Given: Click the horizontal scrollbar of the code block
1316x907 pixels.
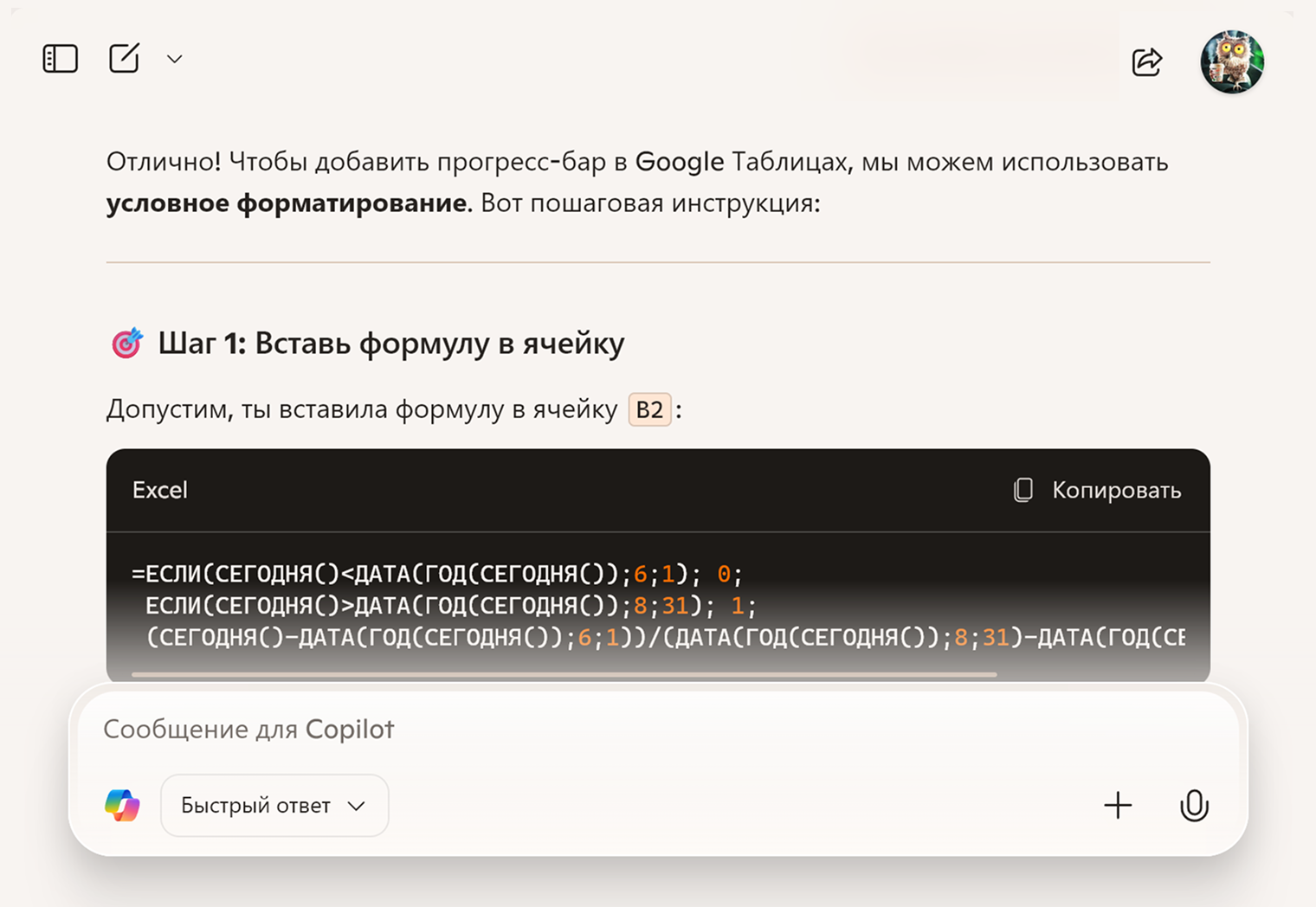Looking at the screenshot, I should point(564,673).
